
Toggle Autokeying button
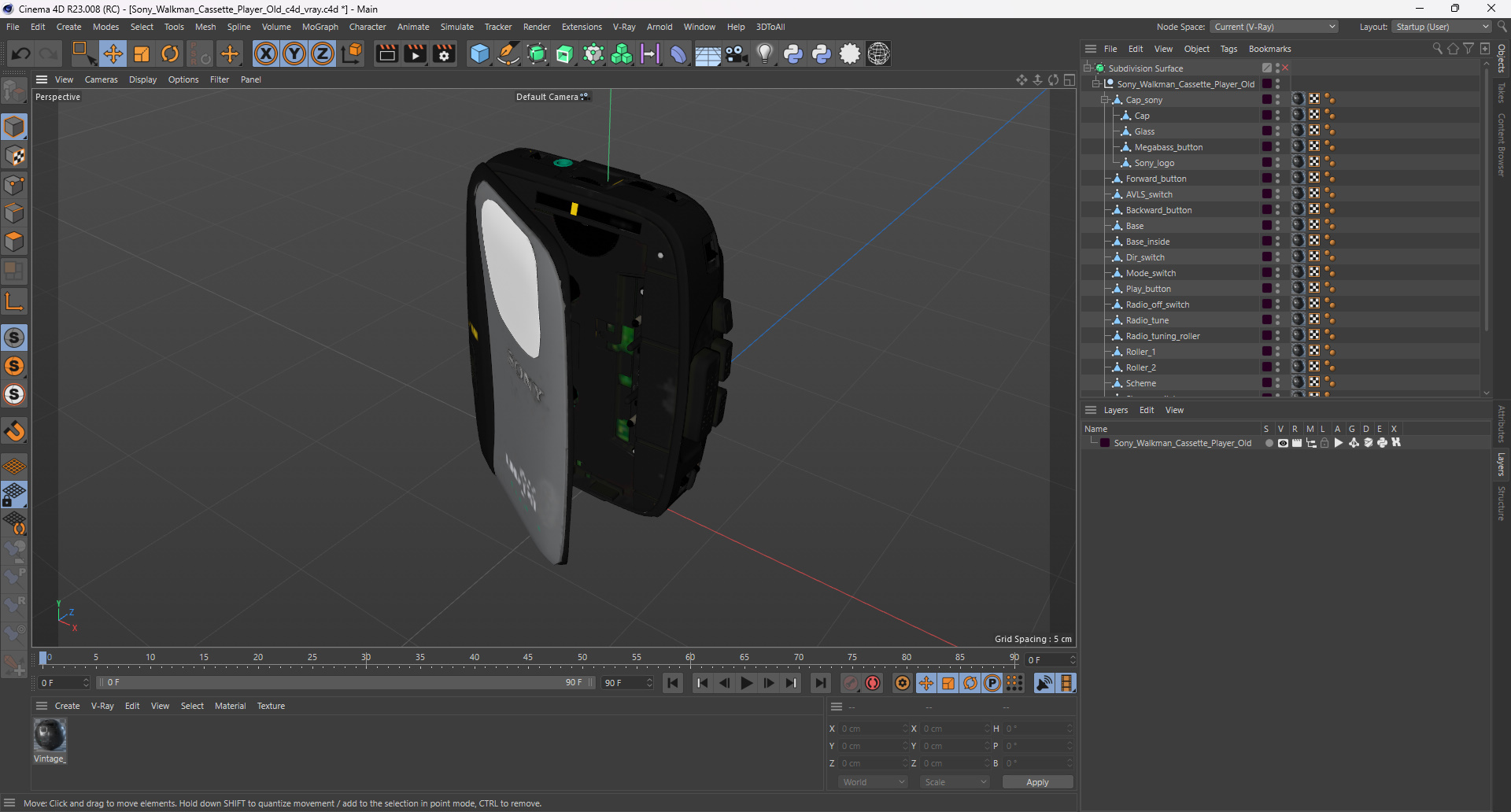873,683
